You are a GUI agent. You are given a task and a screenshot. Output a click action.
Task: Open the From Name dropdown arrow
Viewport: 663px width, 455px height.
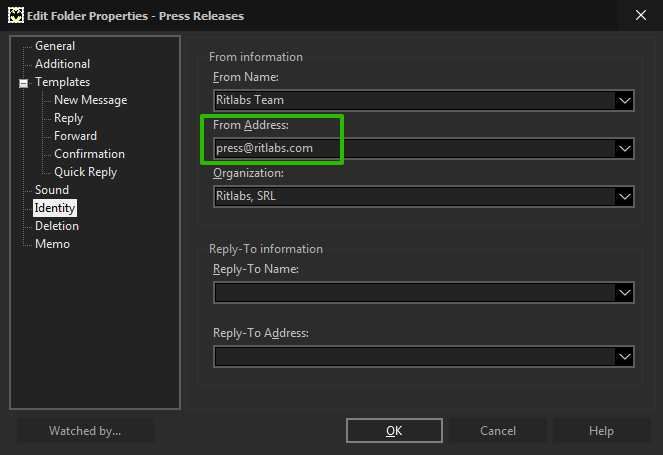(x=625, y=101)
